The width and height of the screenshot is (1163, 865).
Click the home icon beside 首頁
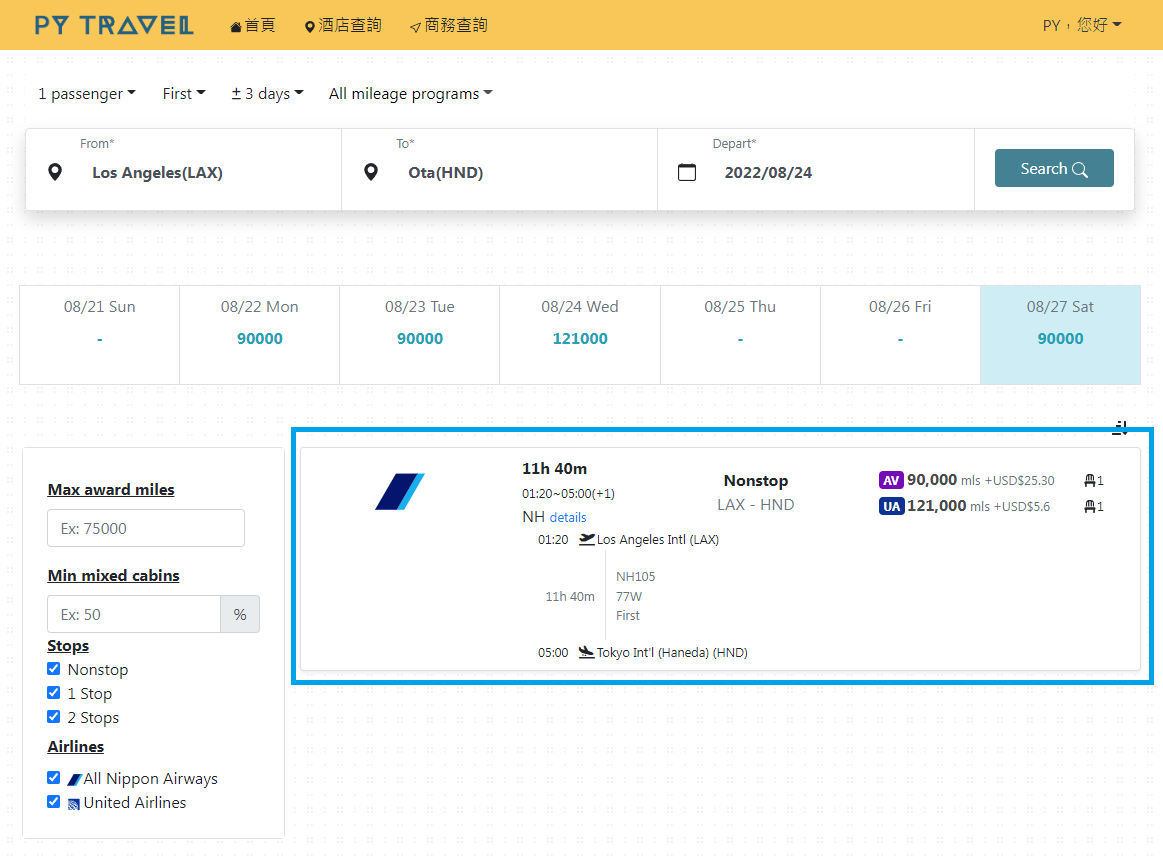pos(236,27)
